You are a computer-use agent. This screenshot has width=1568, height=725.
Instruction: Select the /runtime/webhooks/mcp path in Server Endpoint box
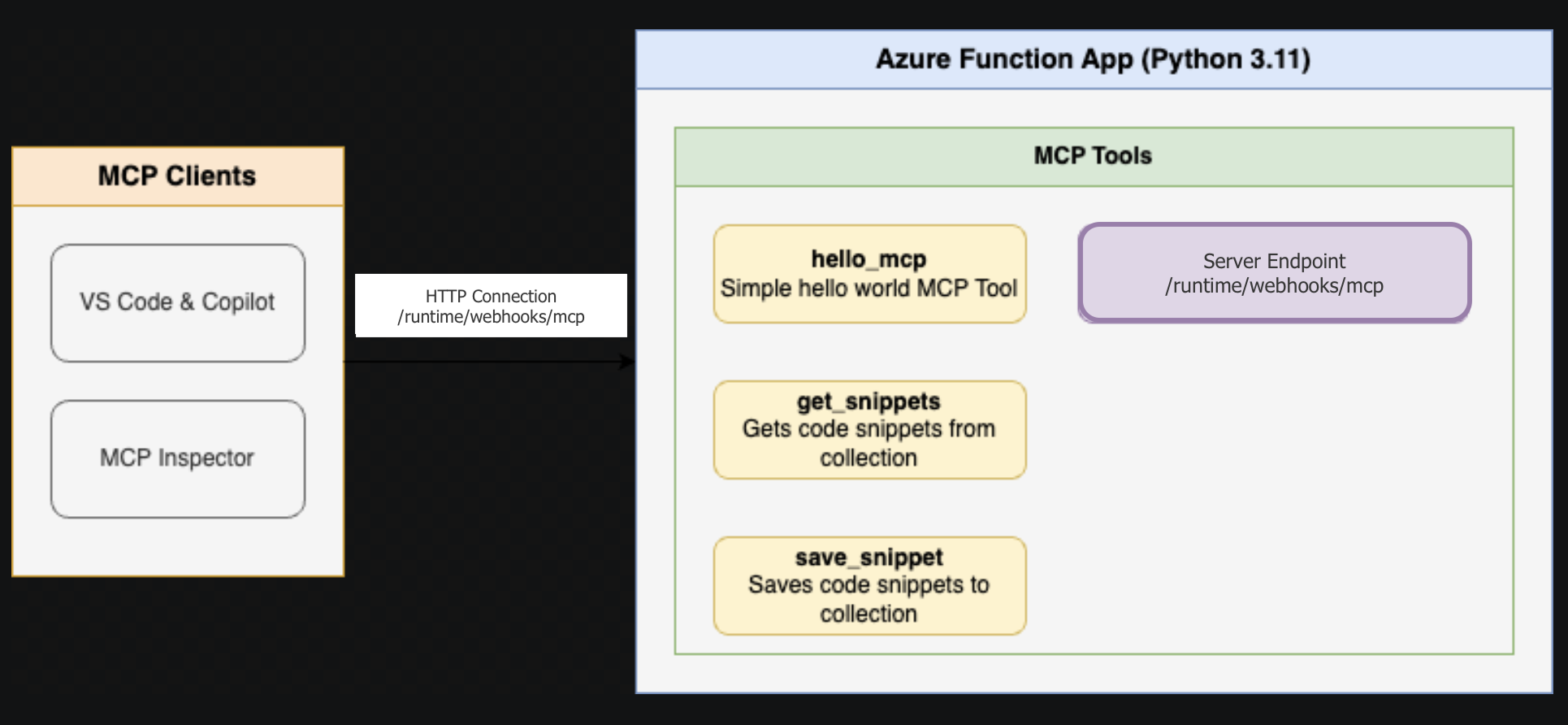(1274, 286)
